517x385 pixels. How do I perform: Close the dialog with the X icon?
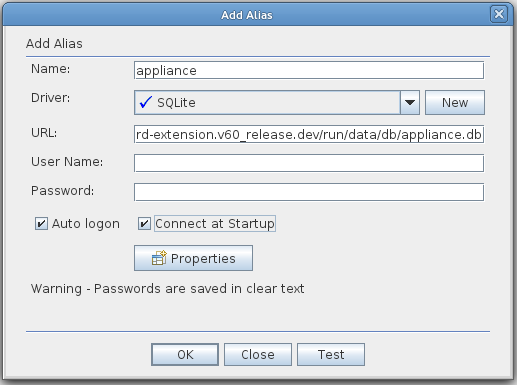point(499,14)
